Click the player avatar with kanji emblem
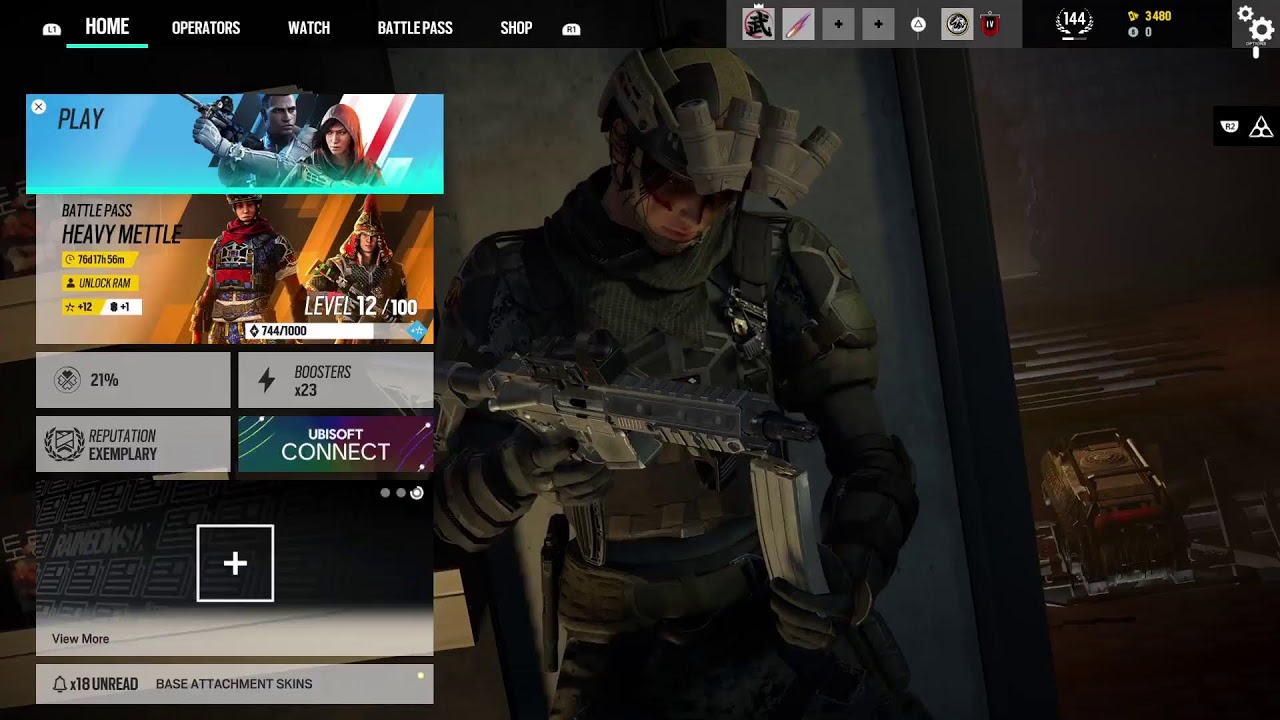 pos(758,24)
